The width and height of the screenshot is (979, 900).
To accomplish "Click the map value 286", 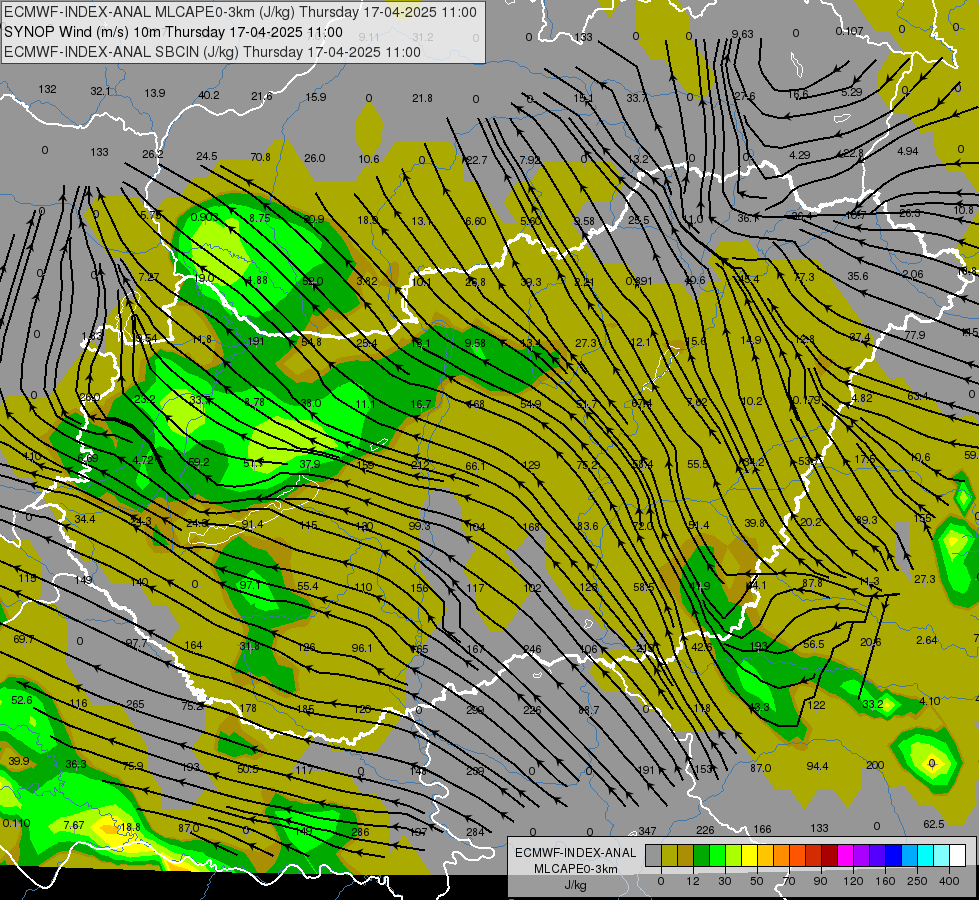I will (360, 831).
